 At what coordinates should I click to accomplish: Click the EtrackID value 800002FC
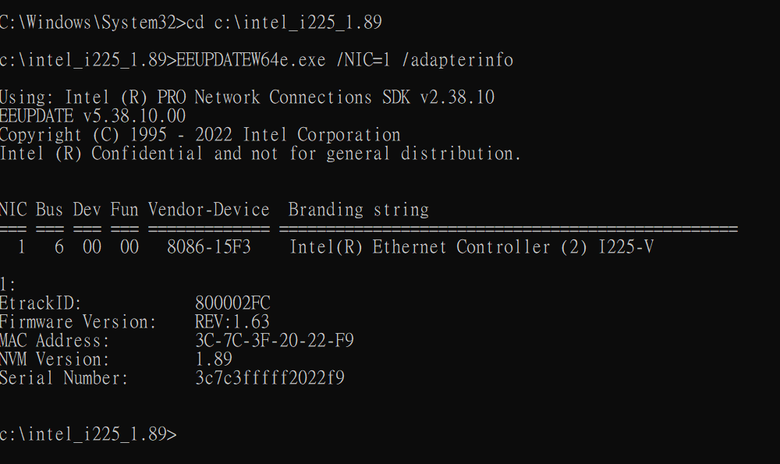232,303
